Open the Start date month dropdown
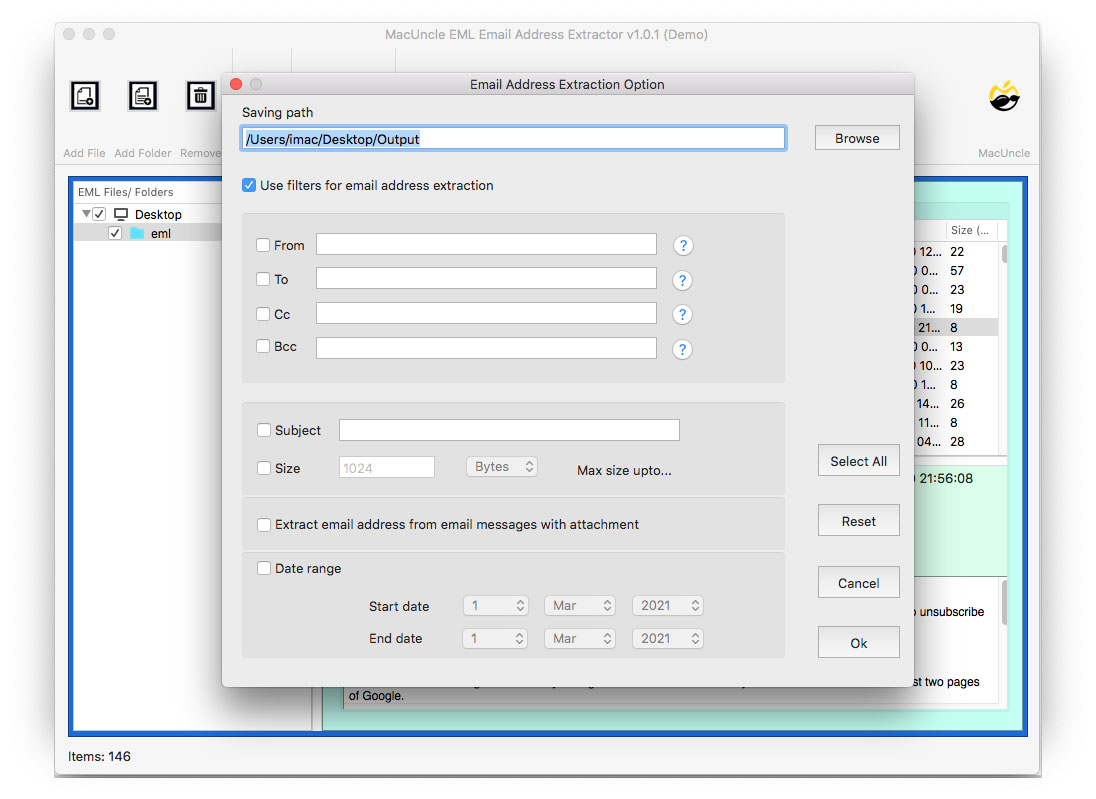The width and height of the screenshot is (1096, 799). point(579,605)
